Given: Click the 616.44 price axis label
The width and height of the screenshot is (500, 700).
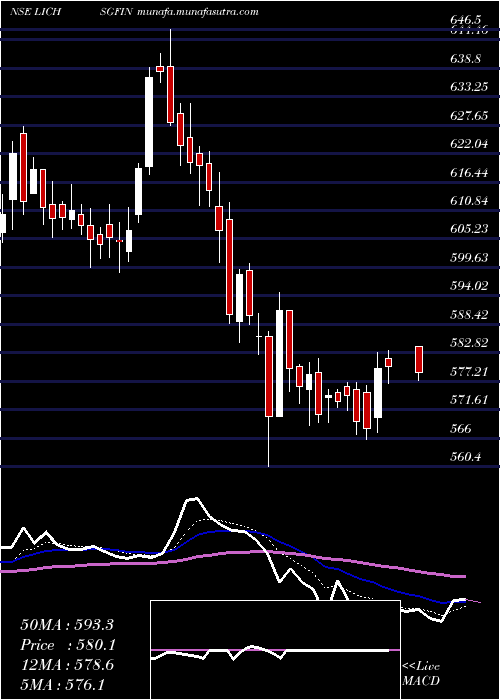Looking at the screenshot, I should [468, 172].
